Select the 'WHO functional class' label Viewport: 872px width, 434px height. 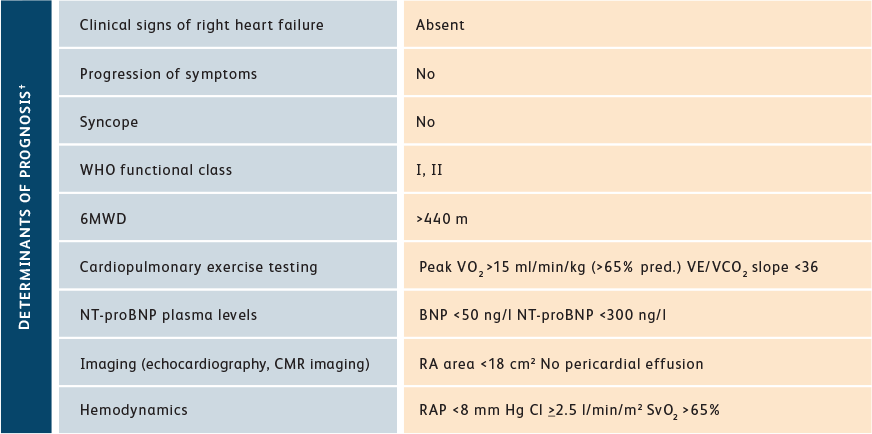coord(156,170)
